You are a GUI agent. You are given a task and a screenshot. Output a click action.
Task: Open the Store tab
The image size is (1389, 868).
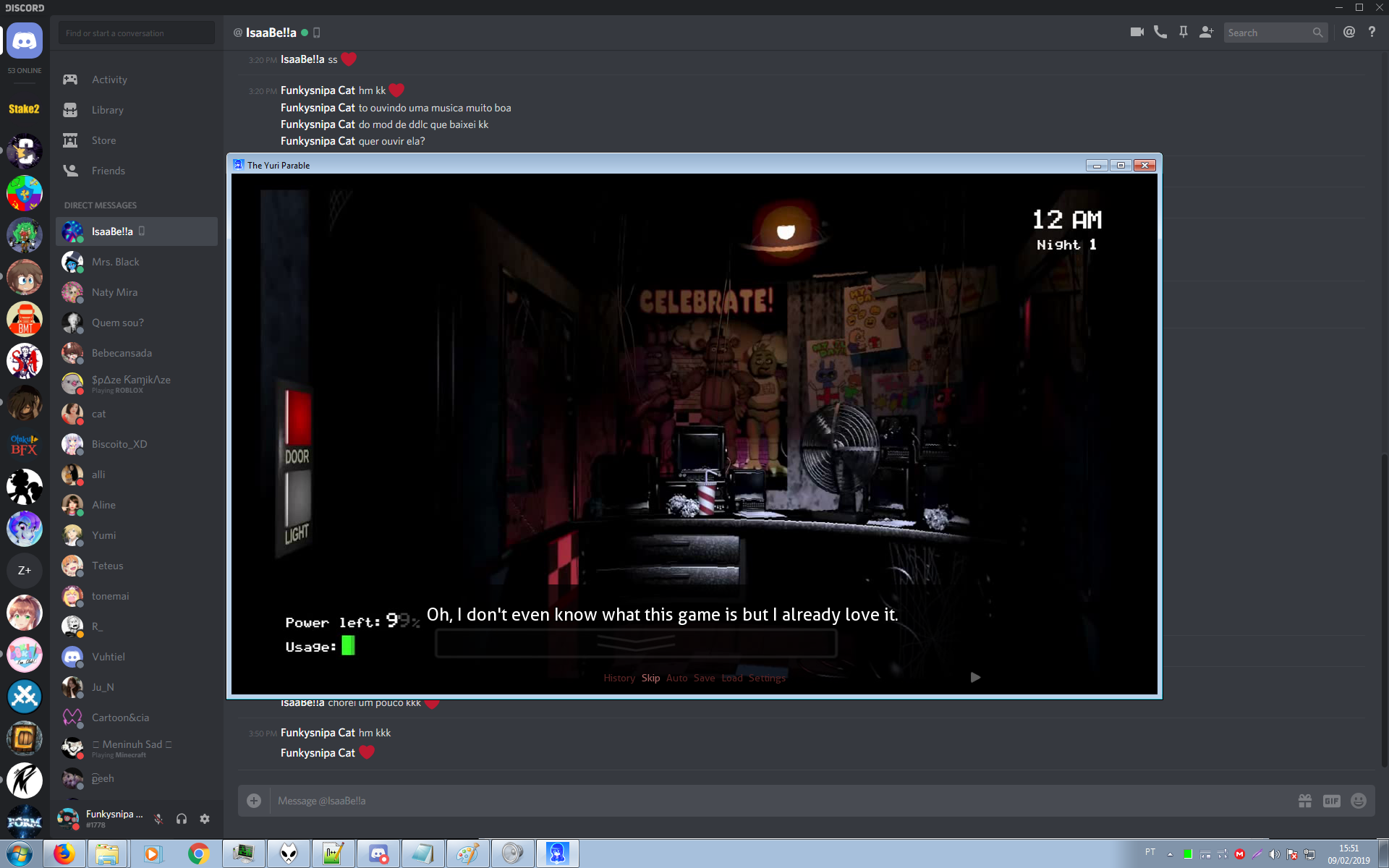[x=137, y=140]
